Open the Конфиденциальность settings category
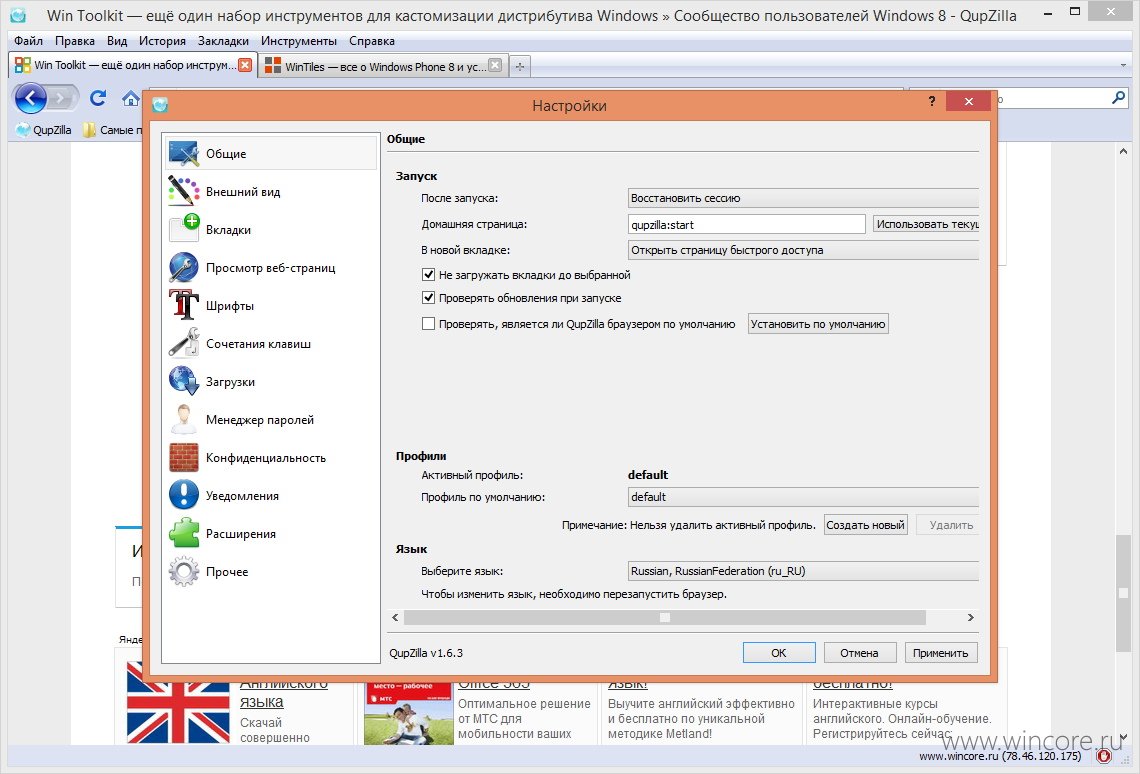The height and width of the screenshot is (774, 1140). pyautogui.click(x=270, y=458)
